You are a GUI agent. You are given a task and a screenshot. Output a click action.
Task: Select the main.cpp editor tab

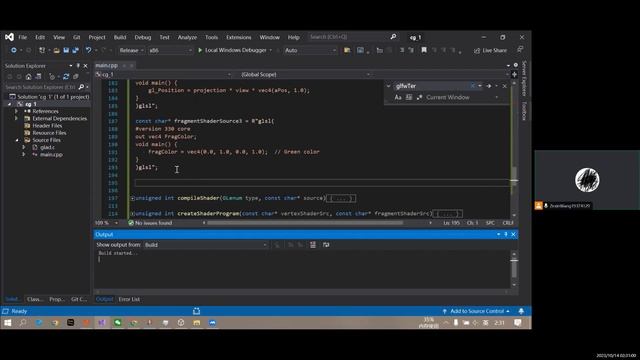(107, 65)
